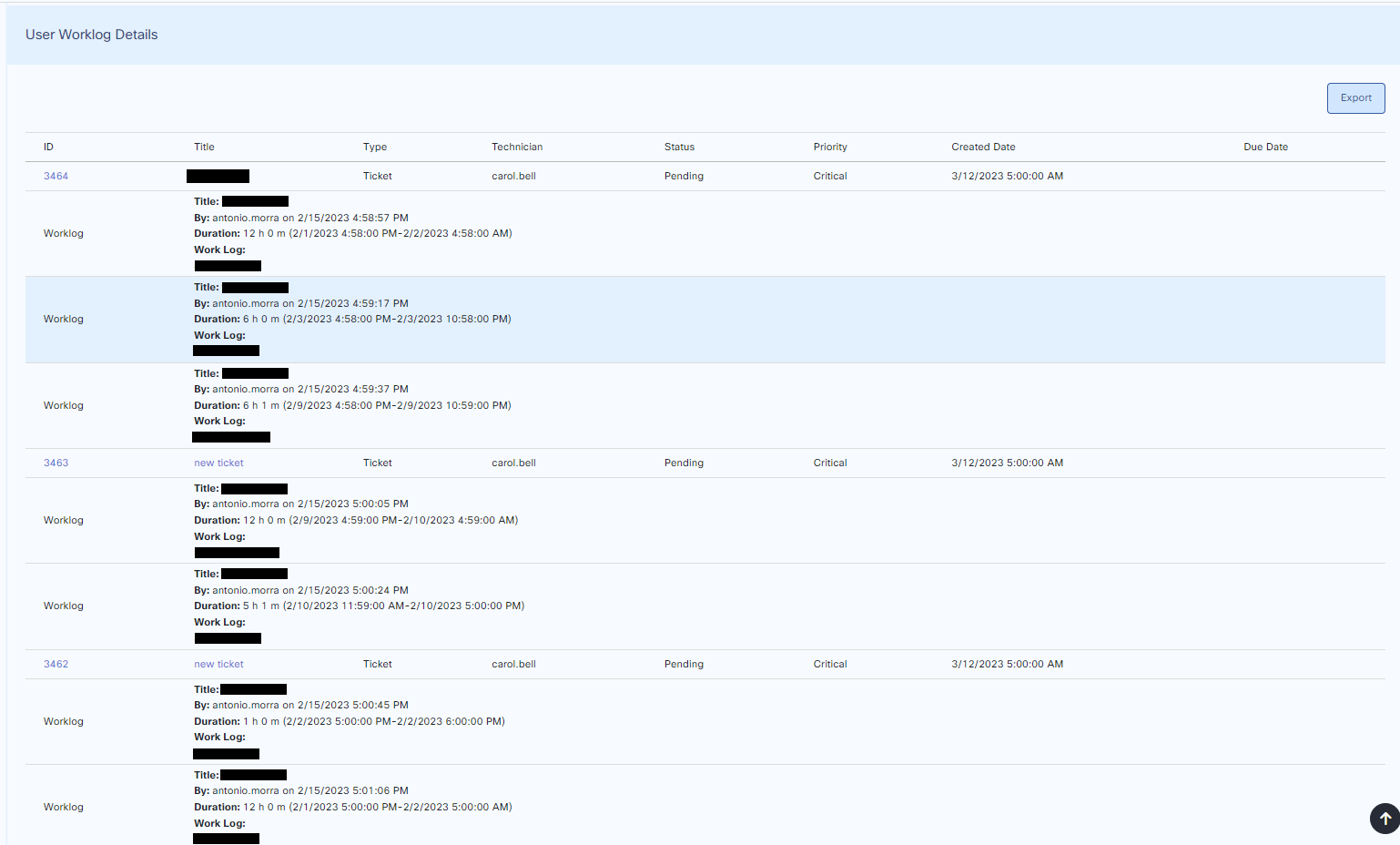Screen dimensions: 1400x845
Task: Open ticket ID 3463 link
Action: 56,463
